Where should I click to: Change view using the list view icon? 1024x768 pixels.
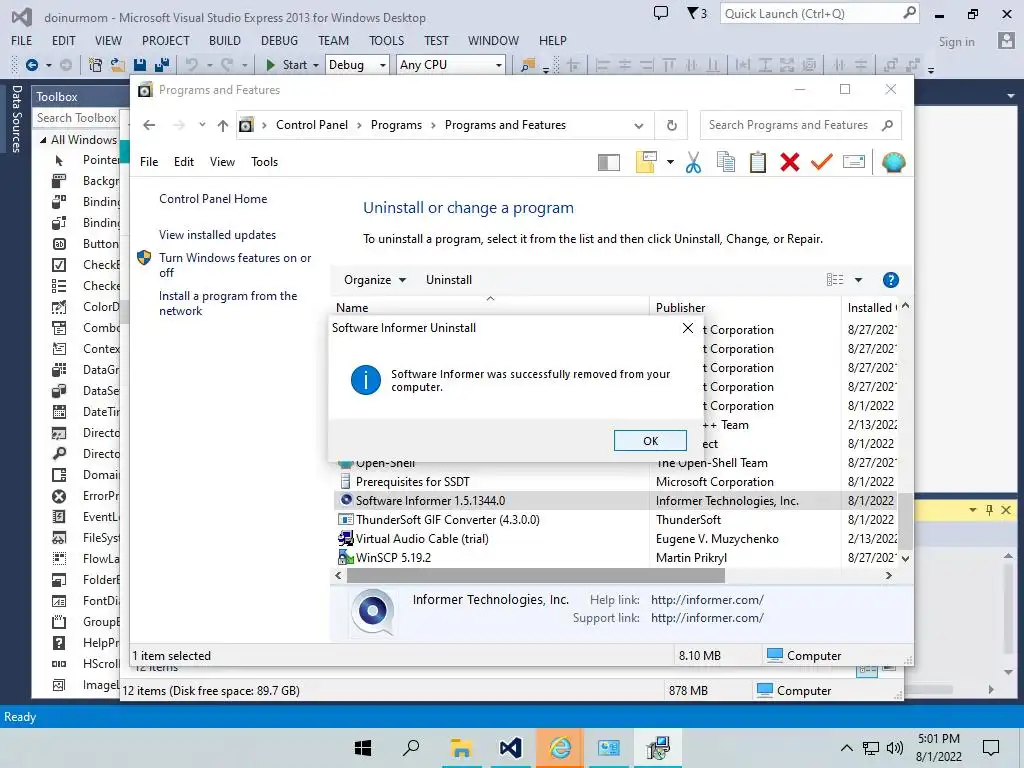[x=835, y=280]
